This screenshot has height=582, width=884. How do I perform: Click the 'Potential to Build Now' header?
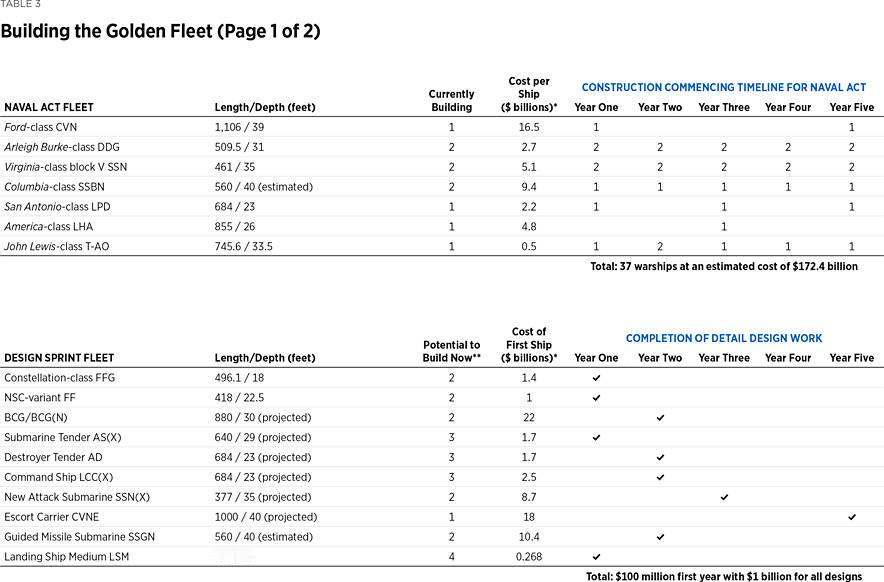(451, 351)
